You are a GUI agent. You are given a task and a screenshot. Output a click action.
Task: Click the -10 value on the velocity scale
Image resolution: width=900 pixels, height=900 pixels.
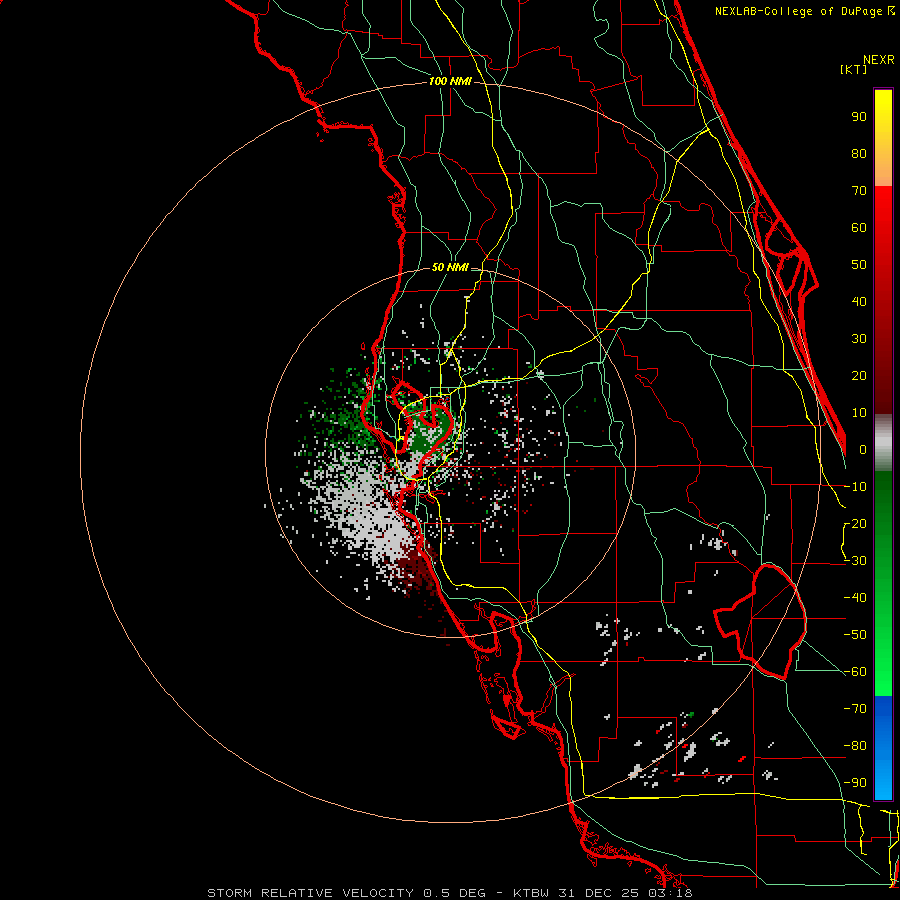[855, 487]
